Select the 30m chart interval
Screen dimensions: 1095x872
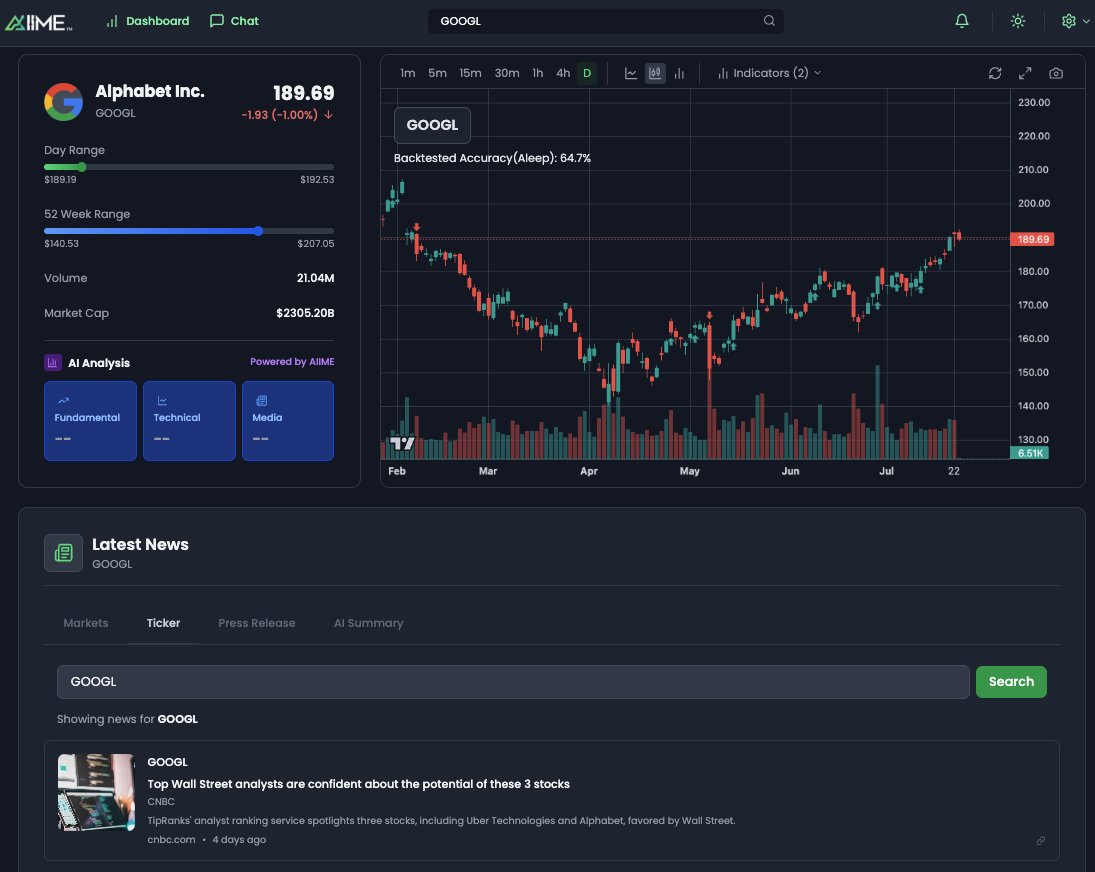(507, 73)
